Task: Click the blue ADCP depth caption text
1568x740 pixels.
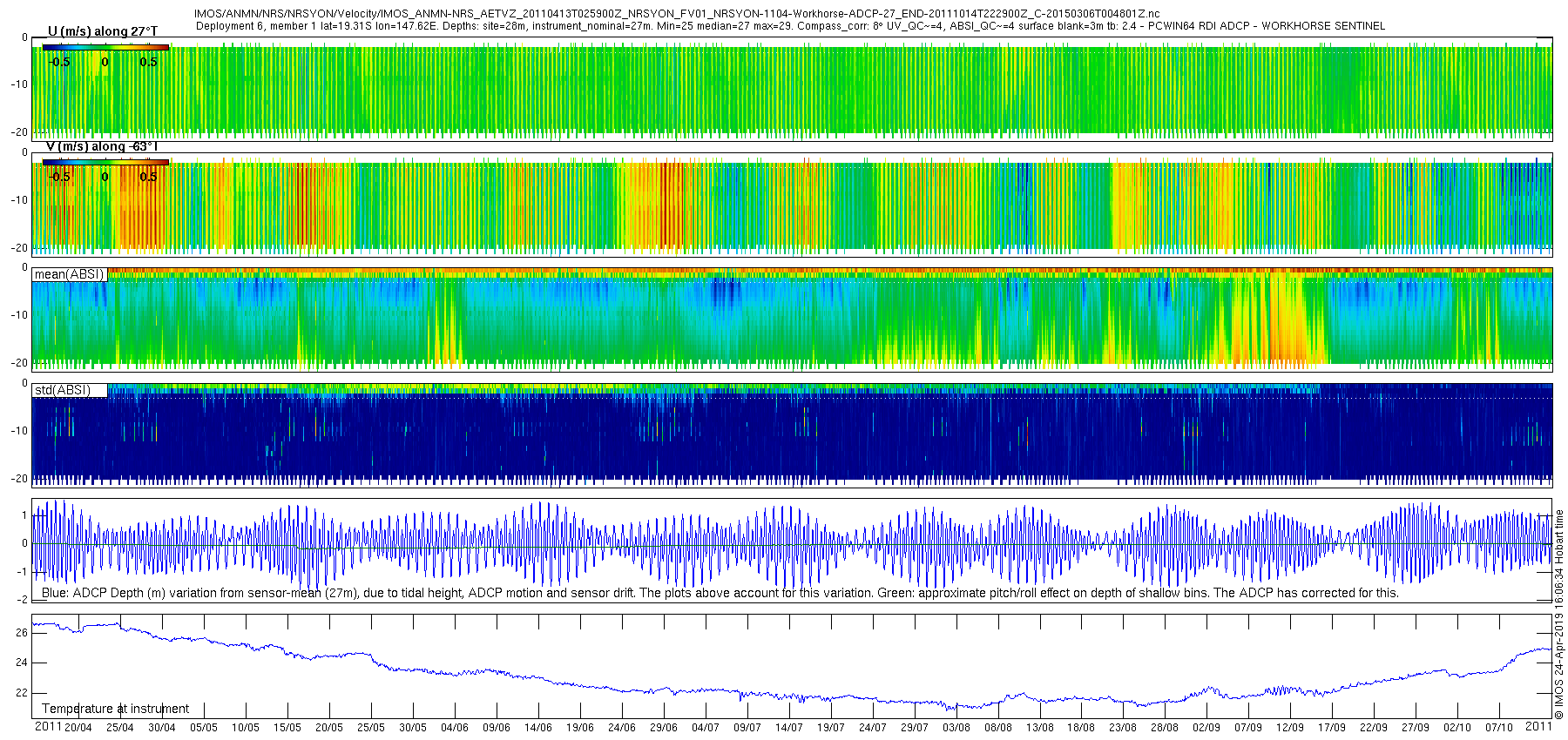Action: (x=720, y=593)
